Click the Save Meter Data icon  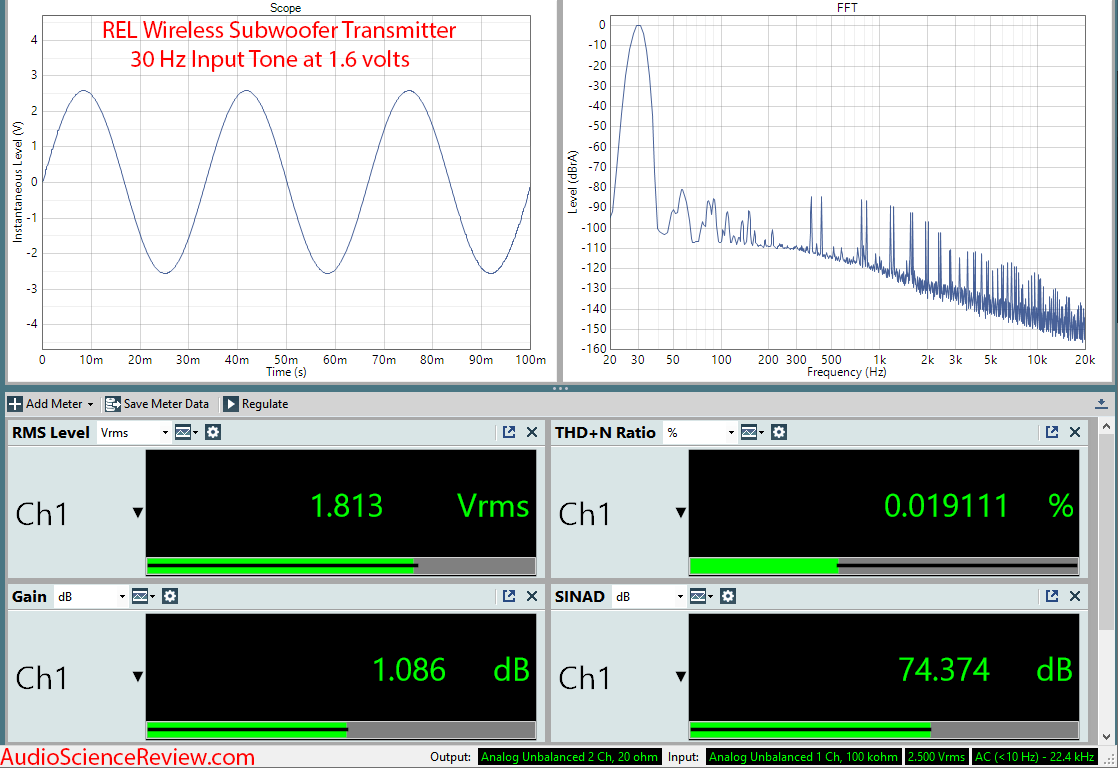point(113,404)
